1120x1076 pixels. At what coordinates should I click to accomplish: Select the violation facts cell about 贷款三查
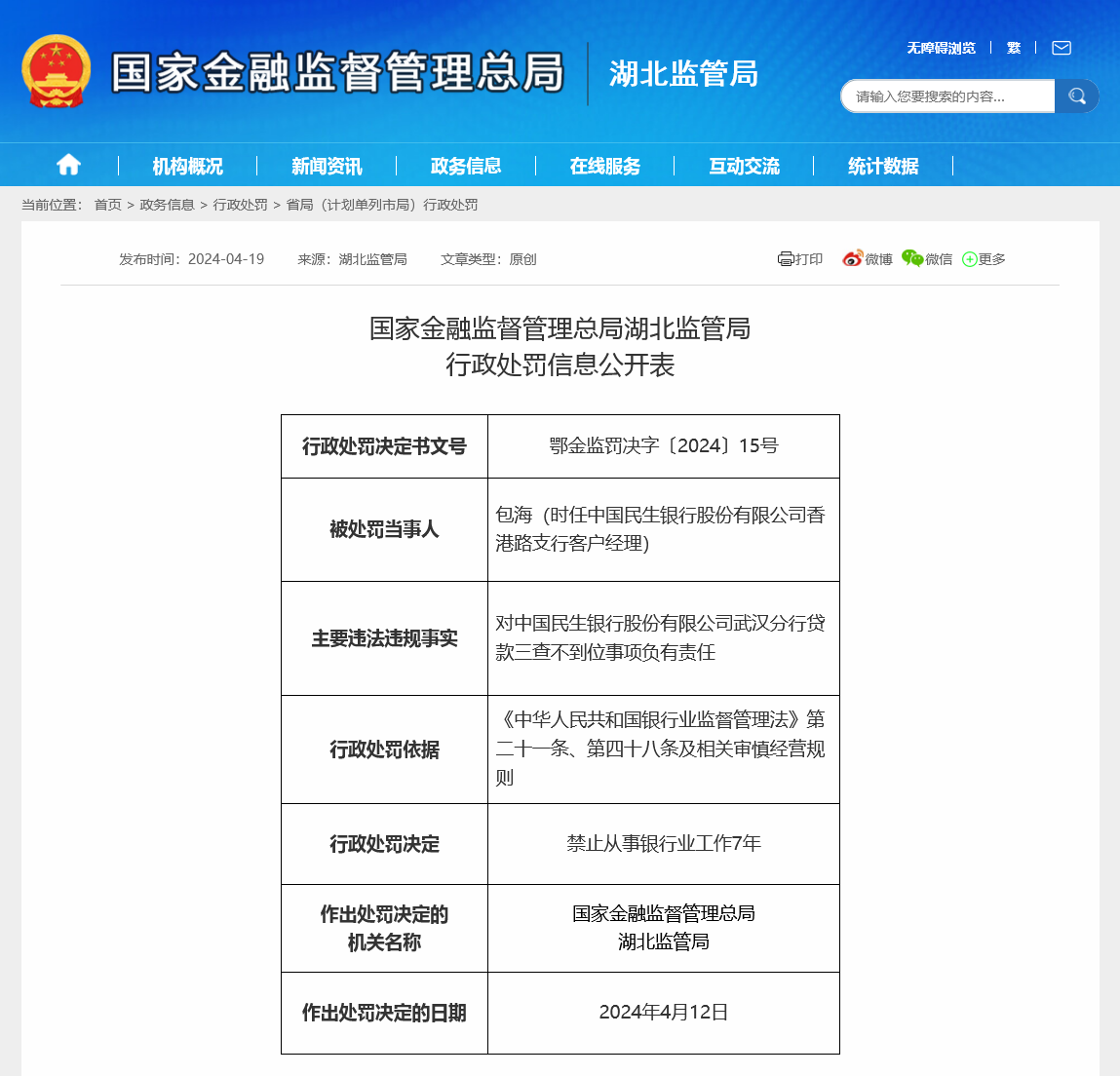[664, 638]
